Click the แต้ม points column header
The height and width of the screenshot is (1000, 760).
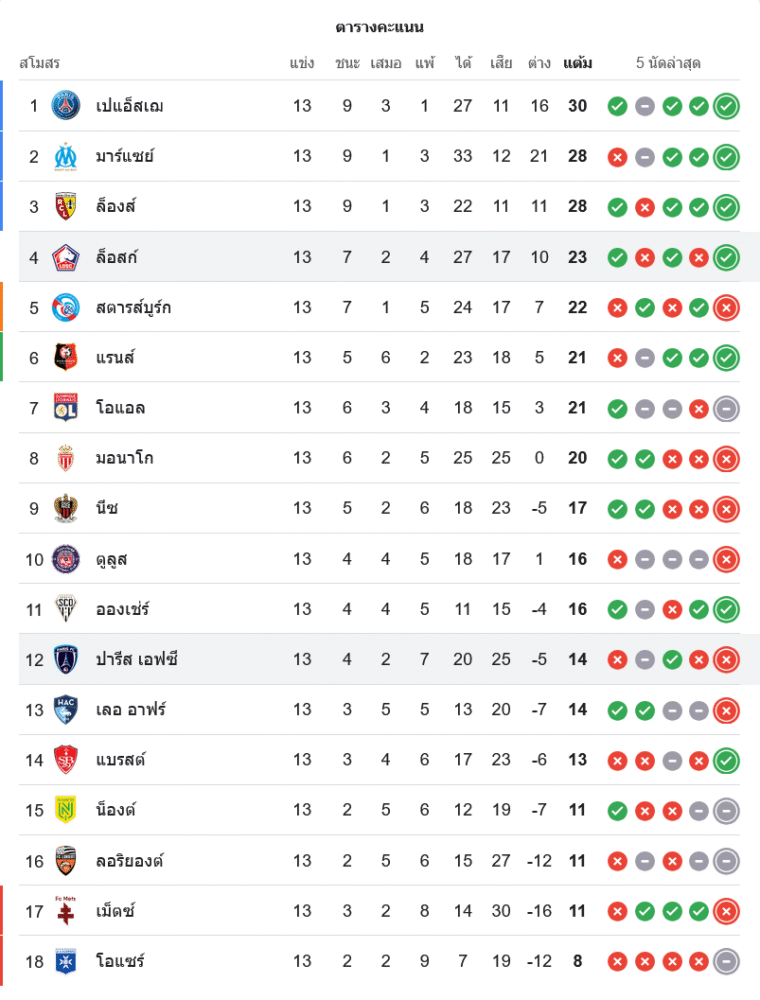pyautogui.click(x=577, y=63)
